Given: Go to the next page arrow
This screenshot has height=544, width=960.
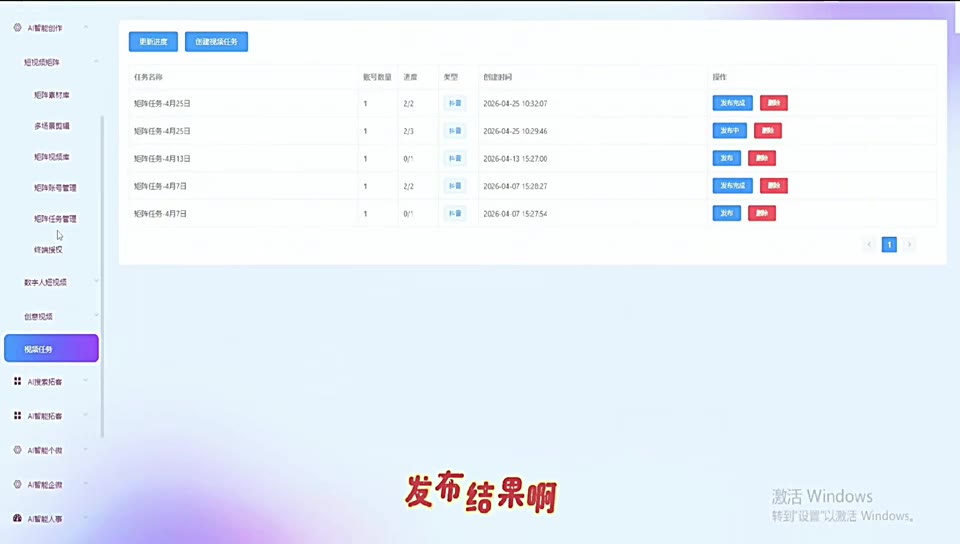Looking at the screenshot, I should 909,245.
